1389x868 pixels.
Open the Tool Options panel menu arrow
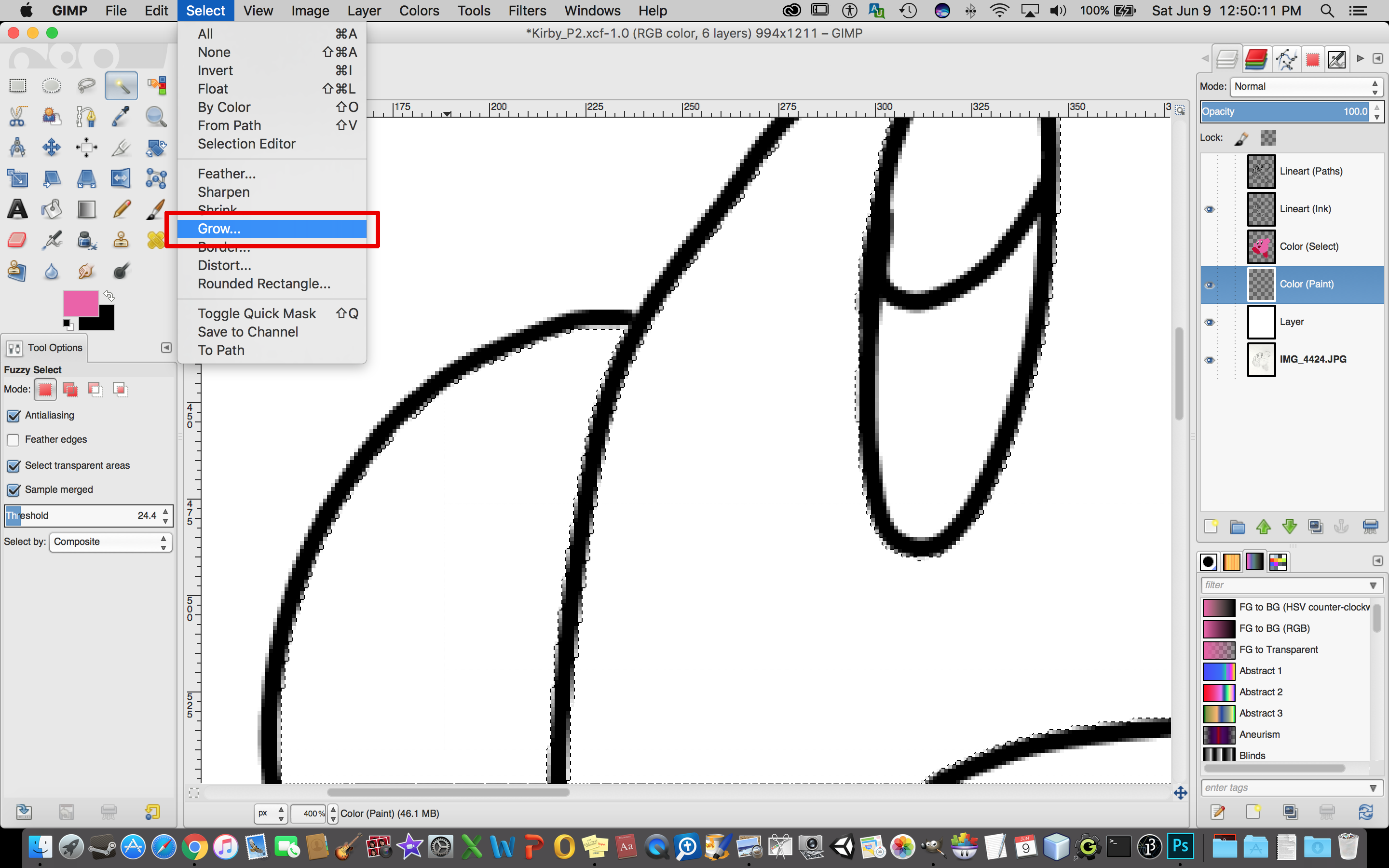166,348
